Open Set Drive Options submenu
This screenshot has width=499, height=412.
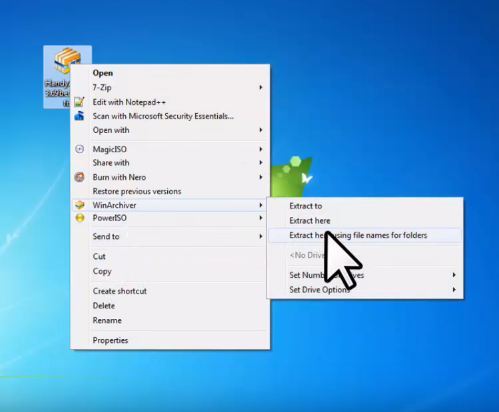(x=365, y=290)
